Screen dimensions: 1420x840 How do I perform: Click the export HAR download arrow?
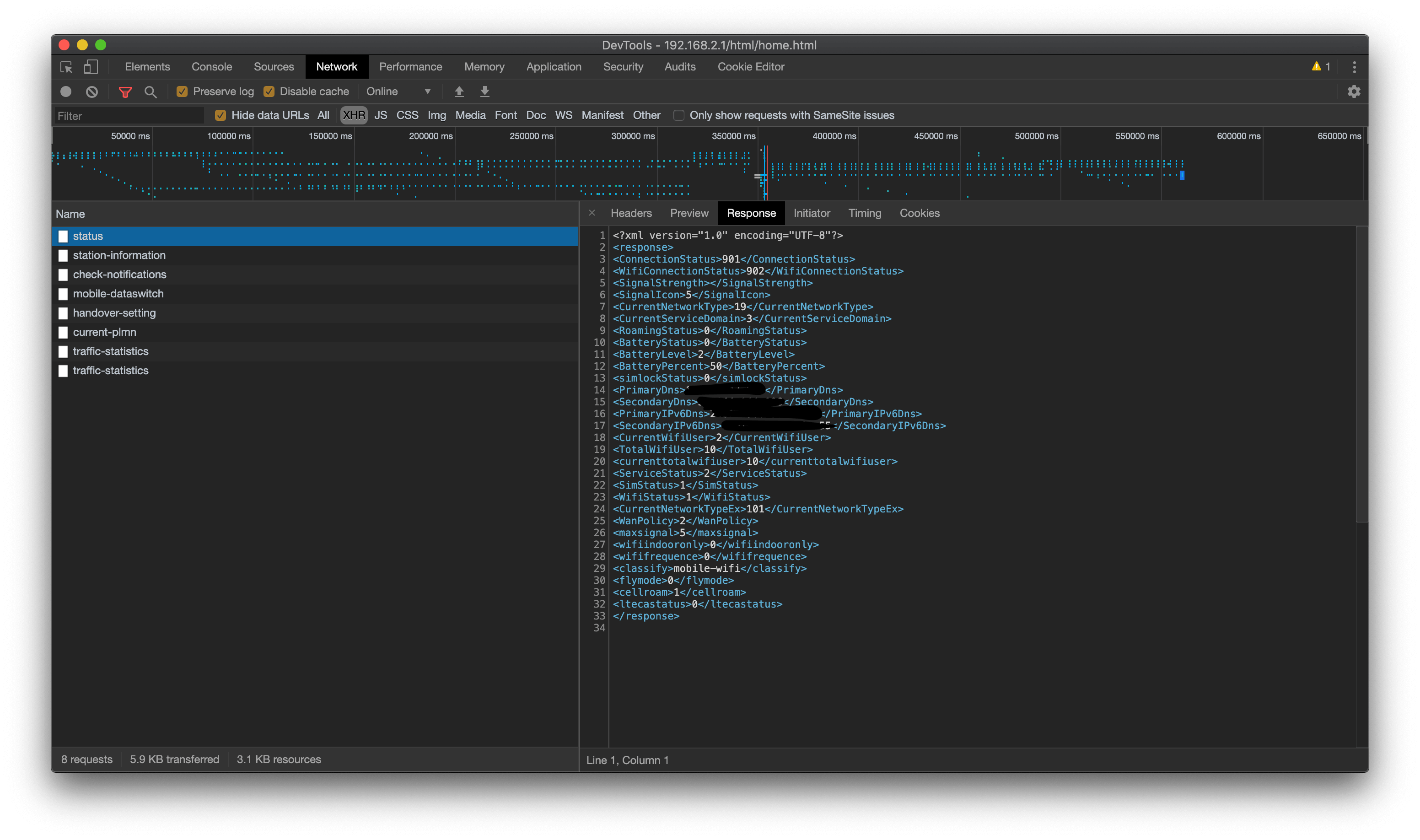click(484, 92)
